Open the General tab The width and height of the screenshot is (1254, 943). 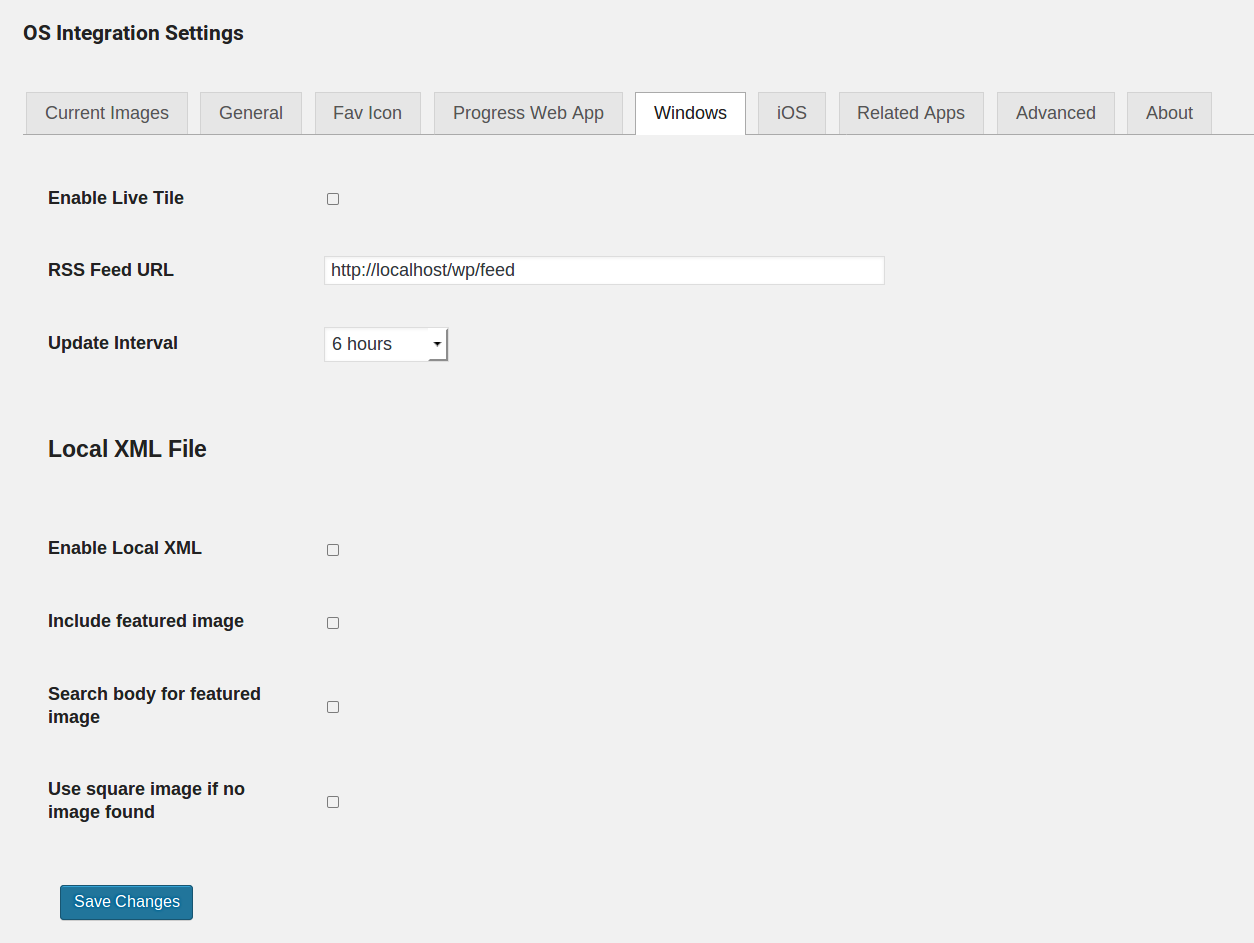251,113
